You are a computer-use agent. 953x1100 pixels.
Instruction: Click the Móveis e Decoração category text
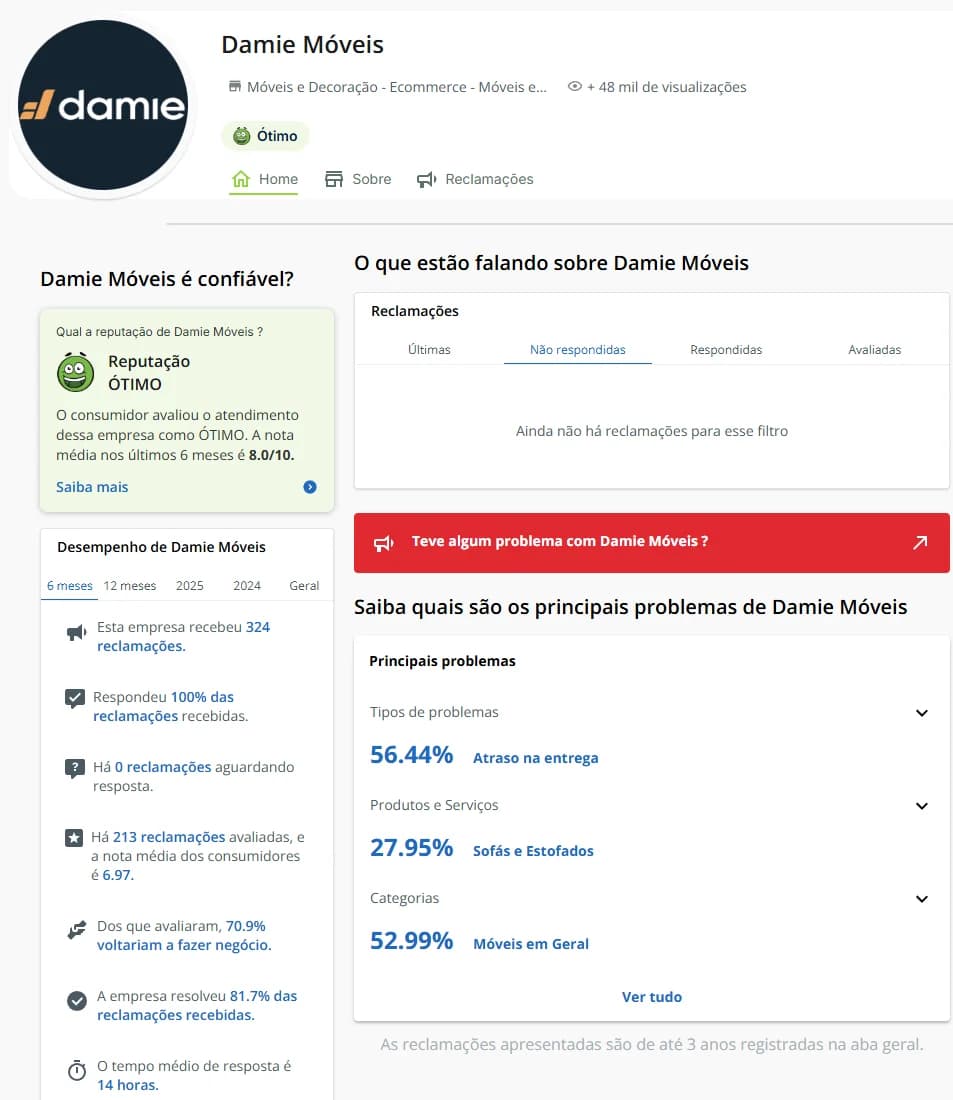click(x=396, y=87)
